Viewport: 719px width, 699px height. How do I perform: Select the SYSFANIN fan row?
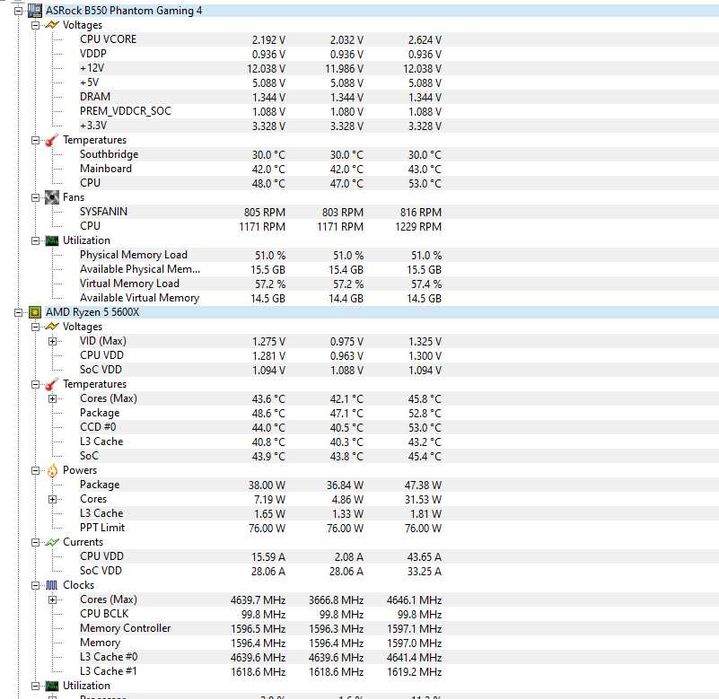point(260,212)
